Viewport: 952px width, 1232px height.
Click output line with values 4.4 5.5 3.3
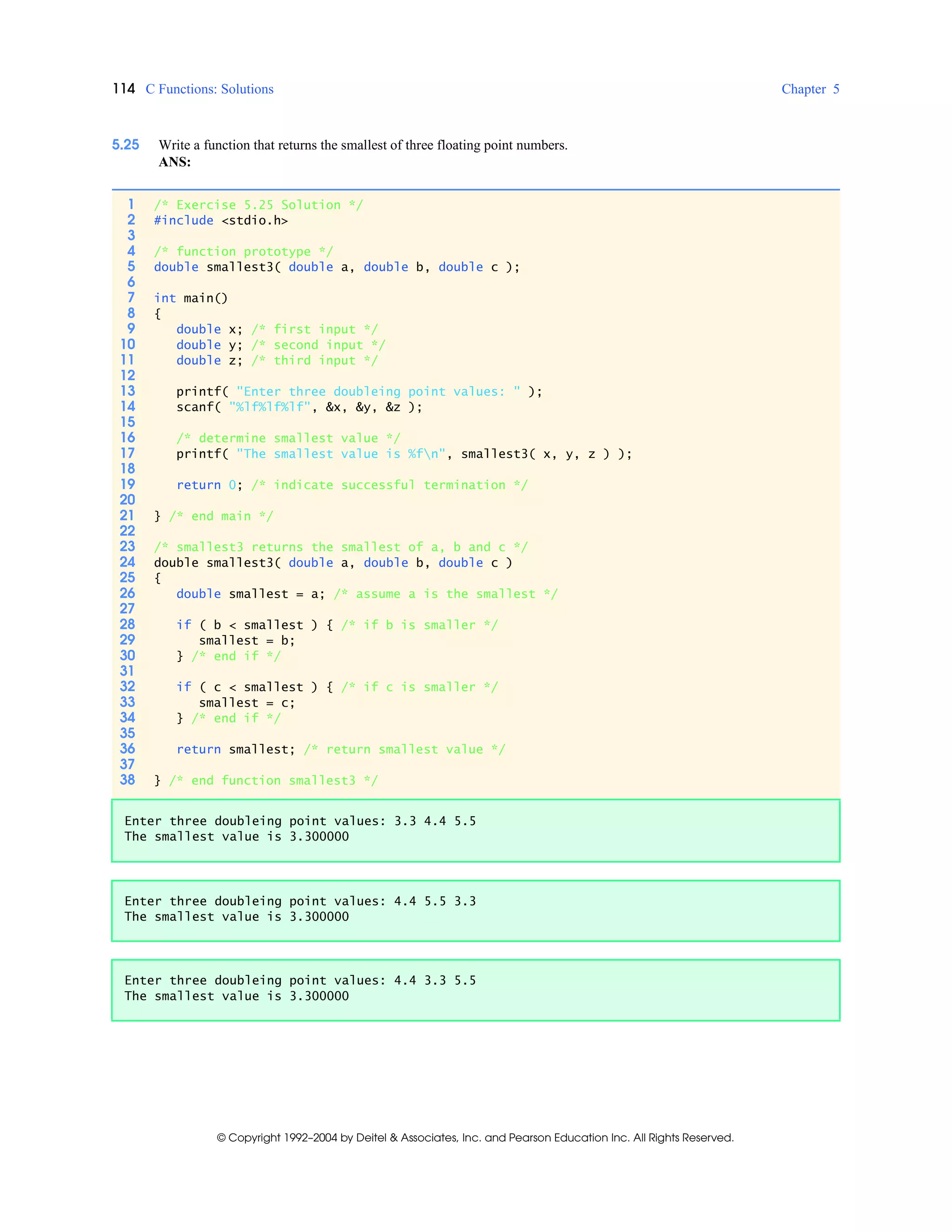coord(300,901)
